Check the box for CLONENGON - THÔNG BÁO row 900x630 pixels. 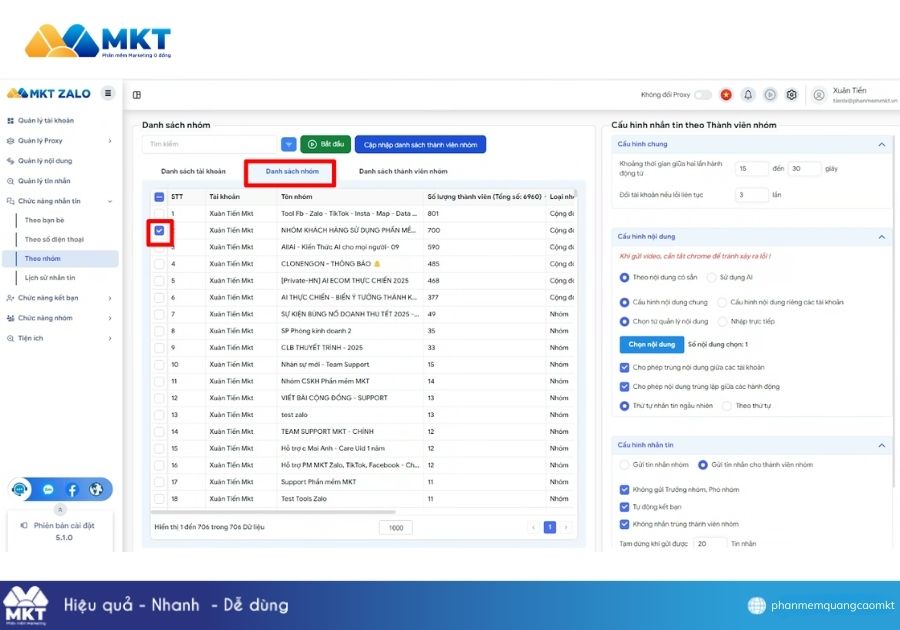tap(159, 264)
